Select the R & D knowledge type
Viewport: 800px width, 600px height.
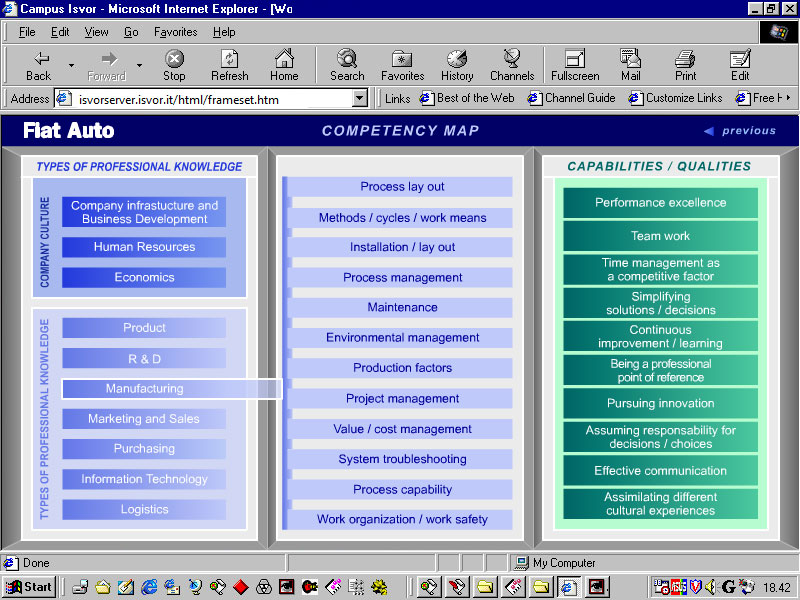pyautogui.click(x=144, y=359)
